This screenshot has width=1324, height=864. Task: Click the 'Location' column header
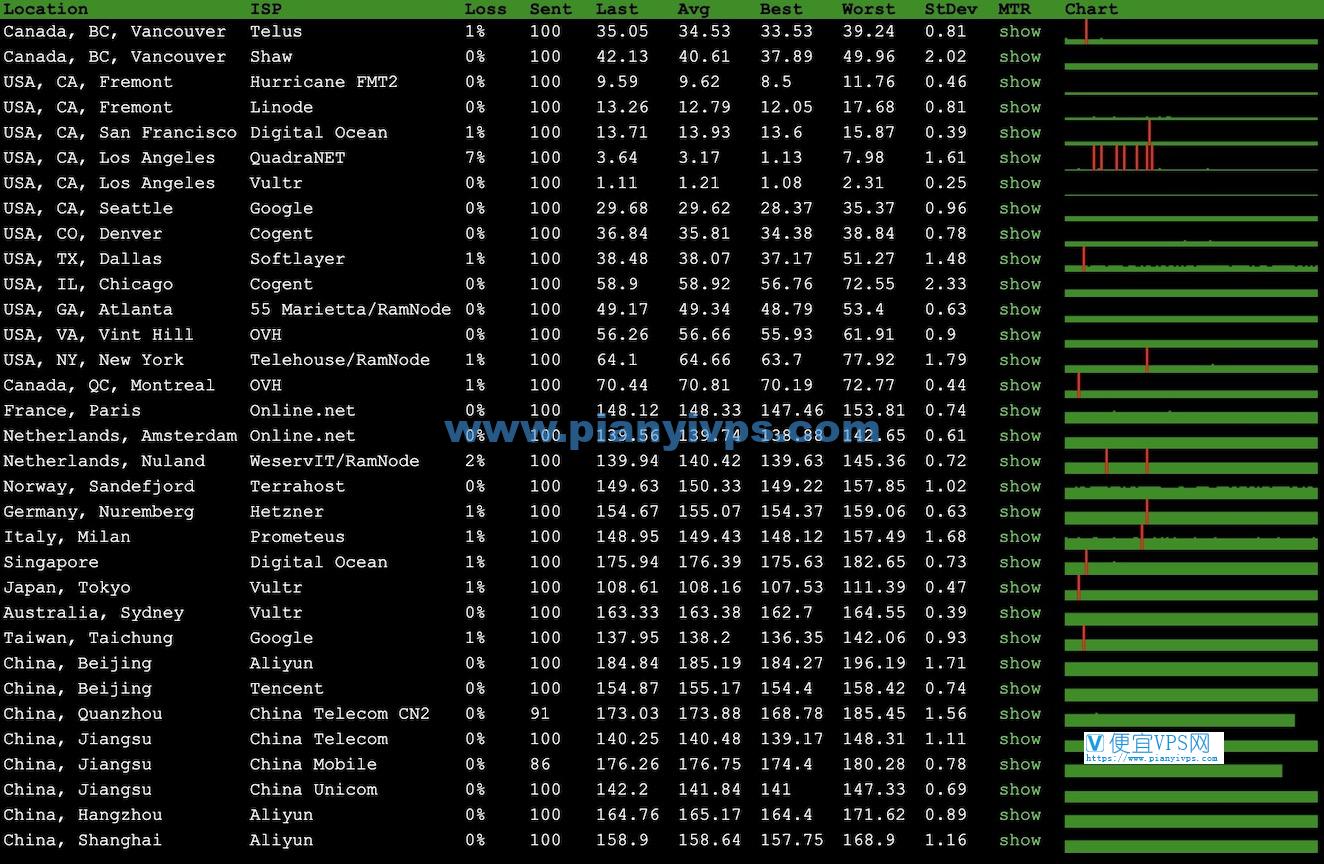point(45,9)
